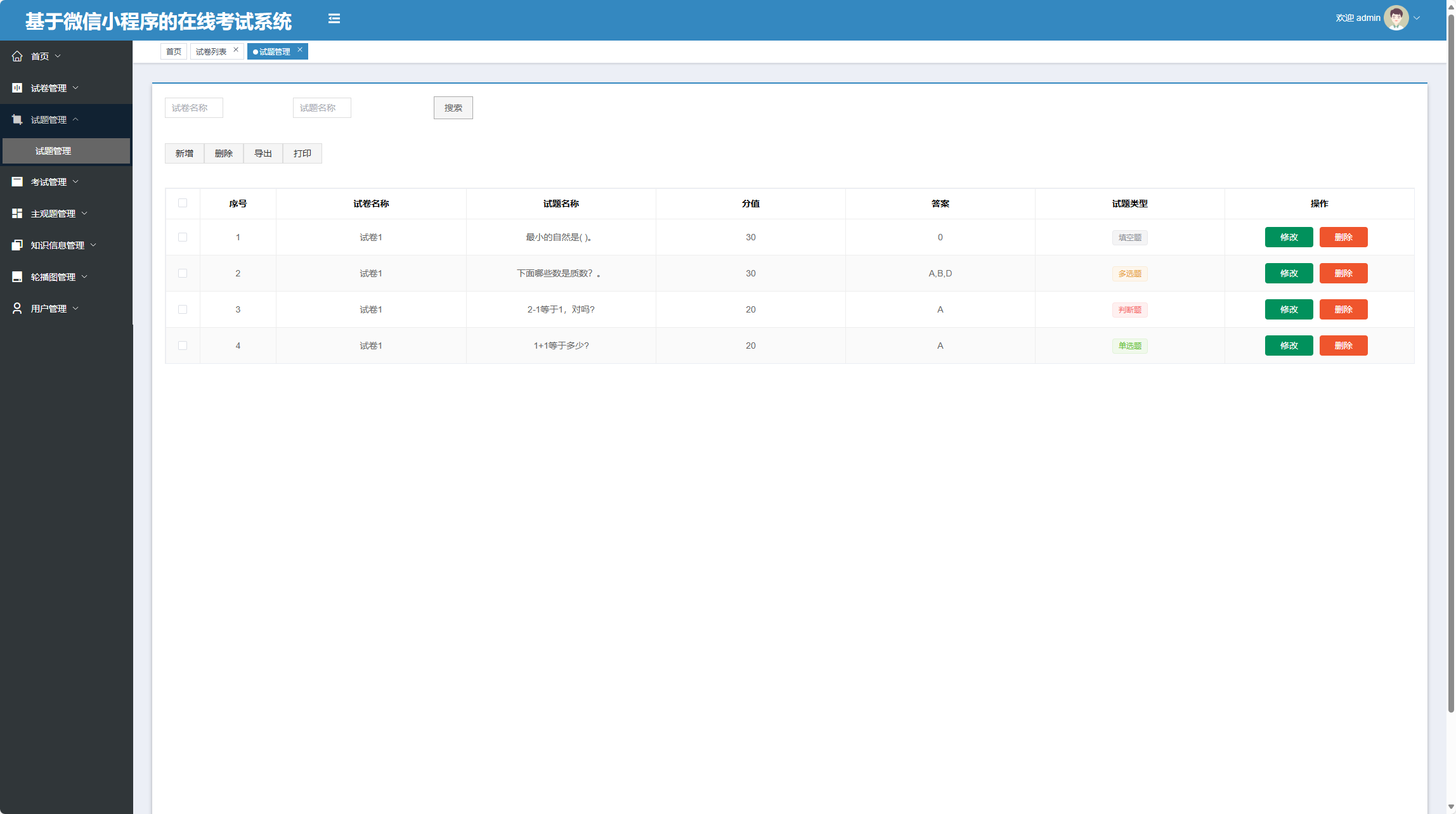Click the 试卷管理 chart icon
The height and width of the screenshot is (814, 1456).
click(x=17, y=88)
